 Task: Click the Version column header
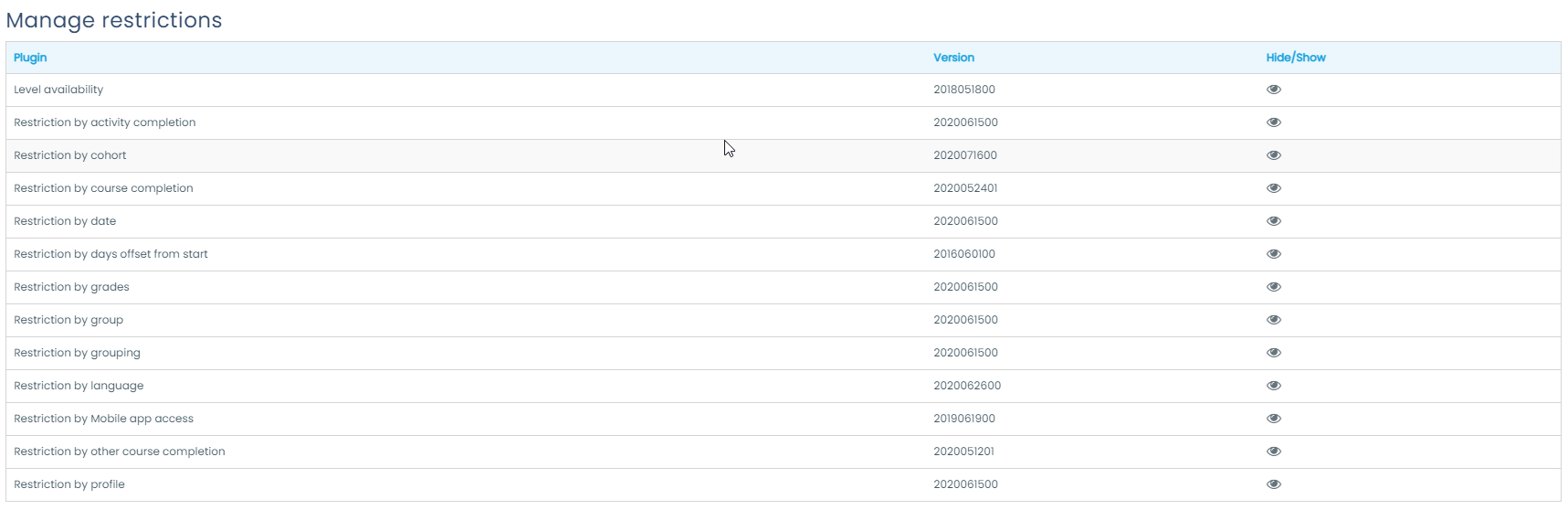pos(953,58)
